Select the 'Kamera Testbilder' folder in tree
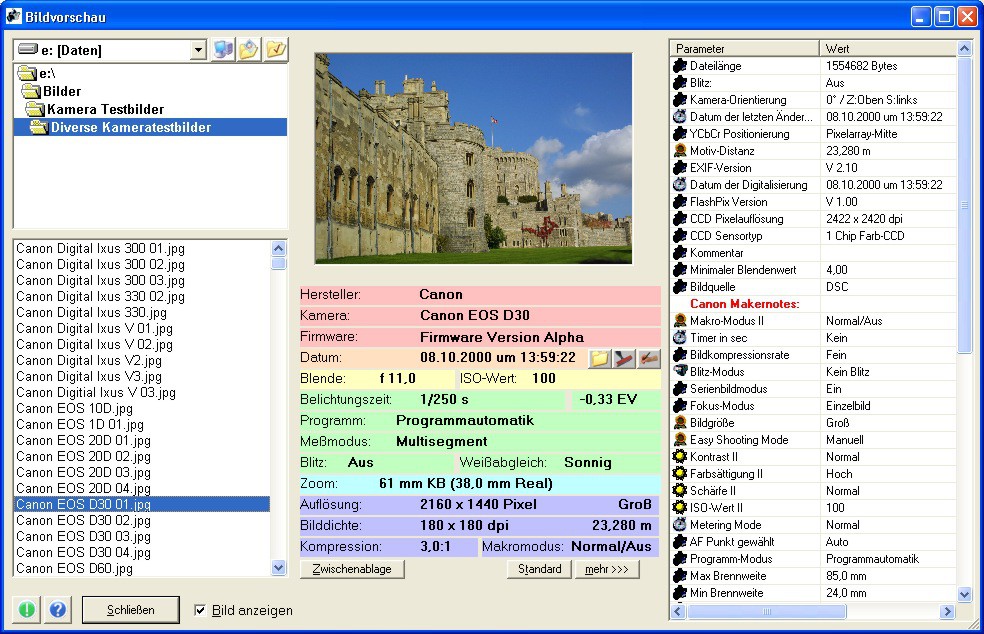Image resolution: width=984 pixels, height=634 pixels. click(x=105, y=109)
